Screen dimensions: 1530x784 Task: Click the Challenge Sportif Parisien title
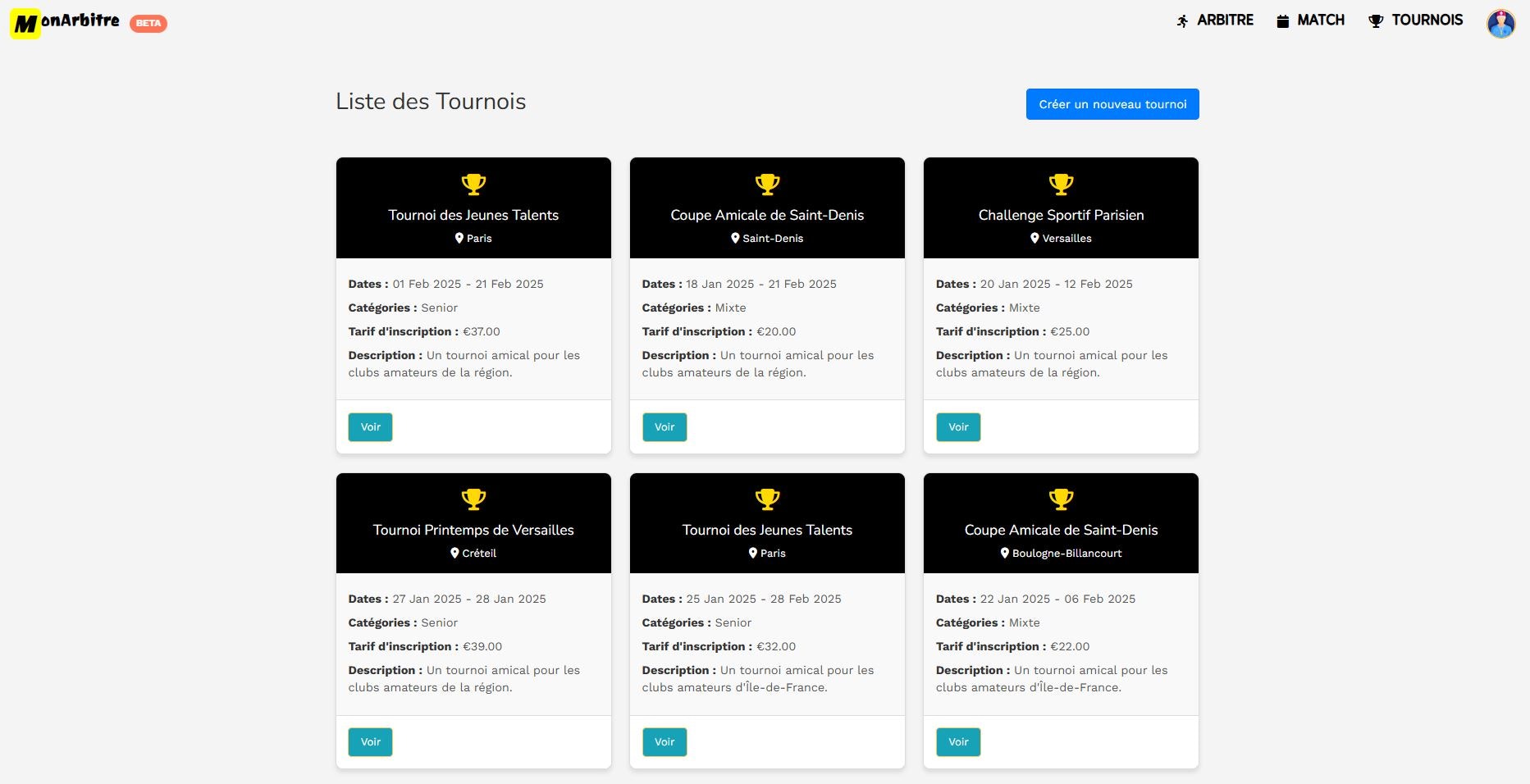pyautogui.click(x=1061, y=215)
